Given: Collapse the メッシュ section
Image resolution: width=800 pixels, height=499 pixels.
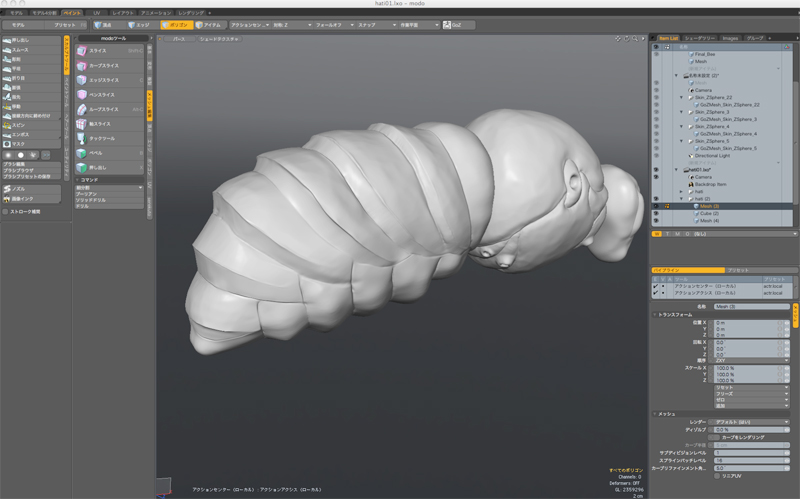Looking at the screenshot, I should point(655,414).
